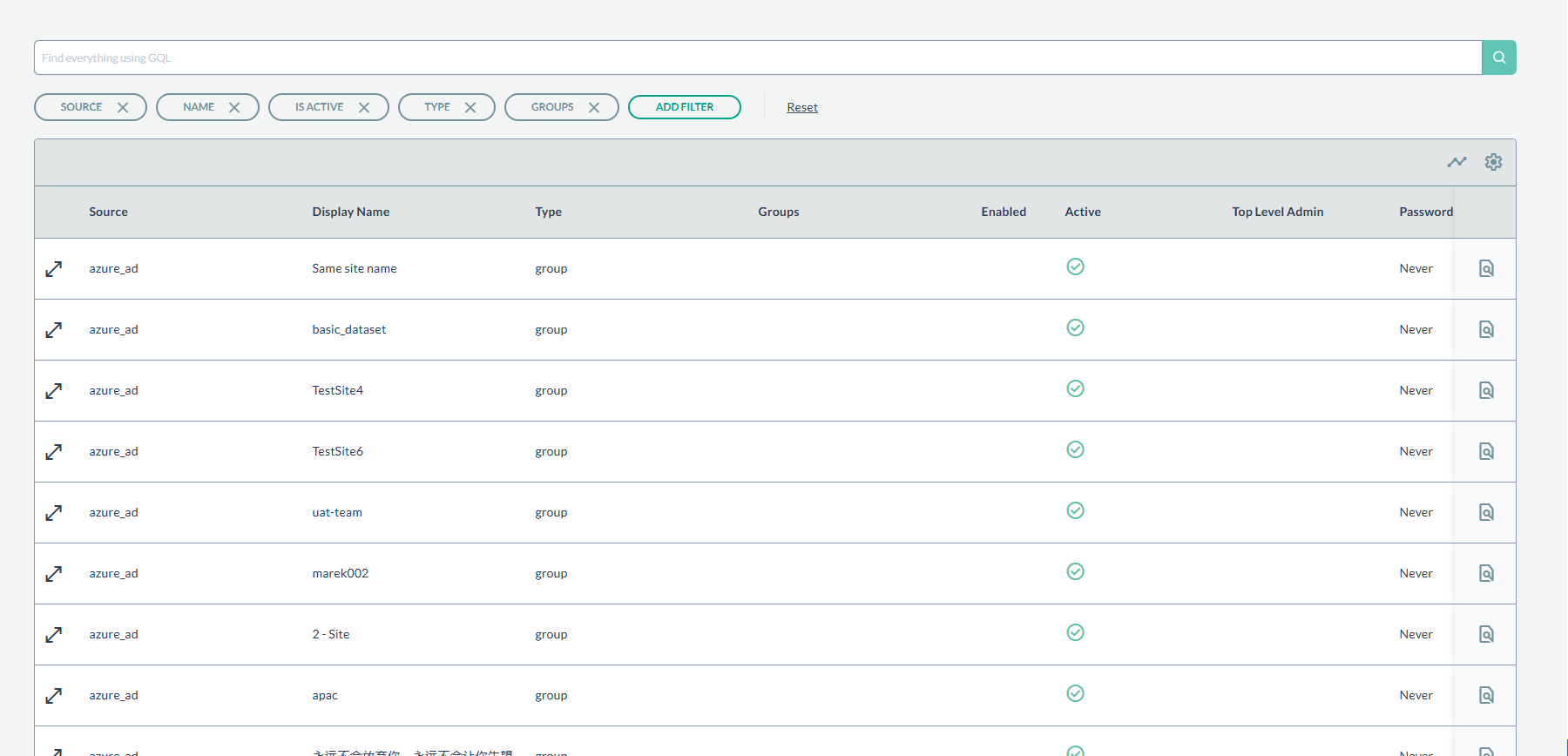Expand the uat-team row

(54, 513)
